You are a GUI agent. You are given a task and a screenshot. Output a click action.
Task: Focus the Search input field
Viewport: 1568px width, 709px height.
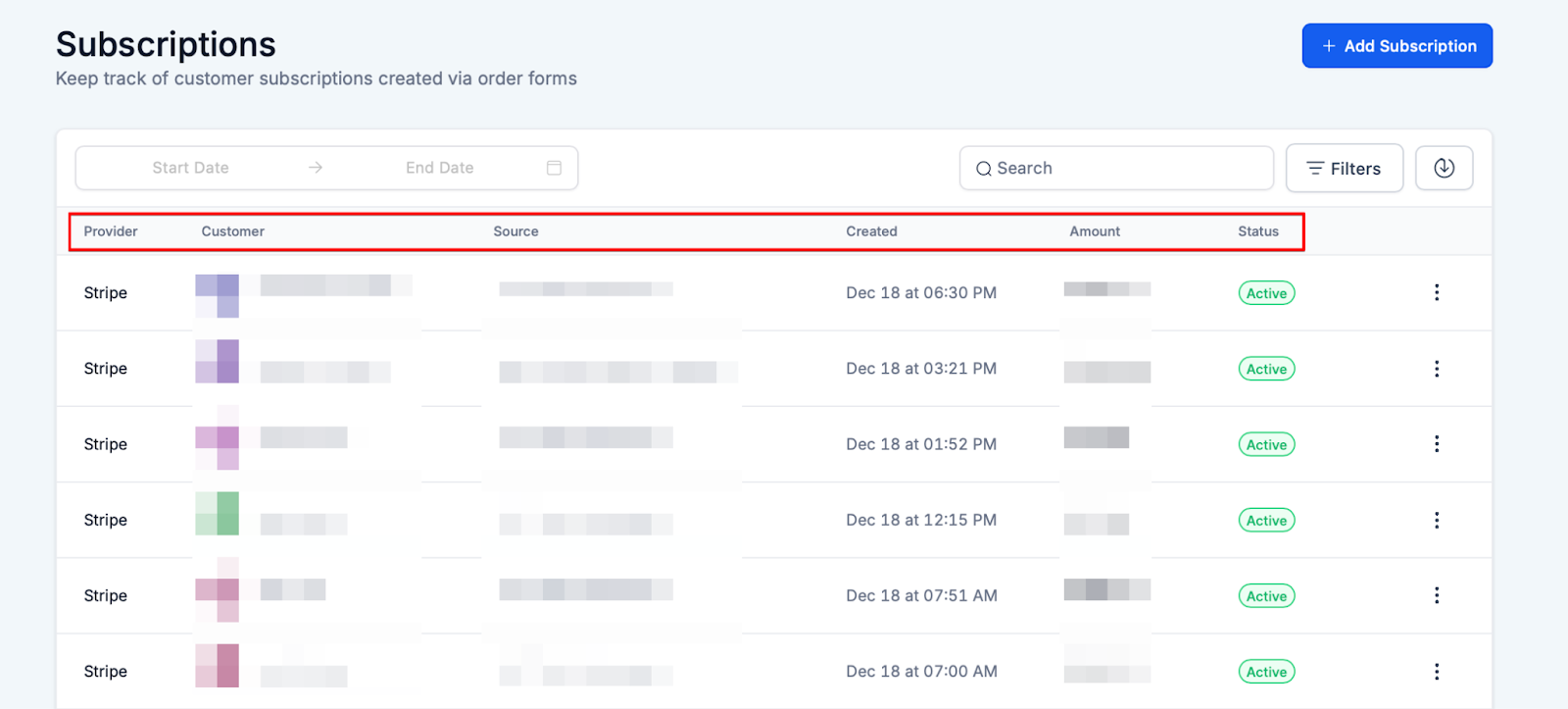click(1127, 169)
